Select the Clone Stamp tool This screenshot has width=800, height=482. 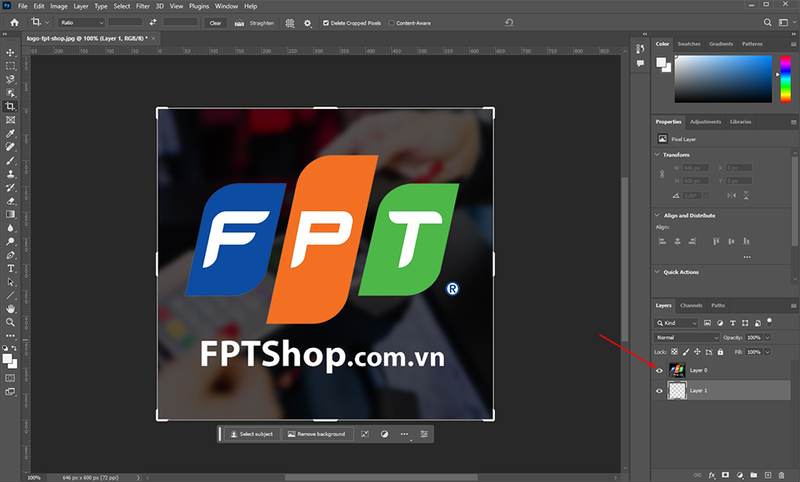coord(10,174)
